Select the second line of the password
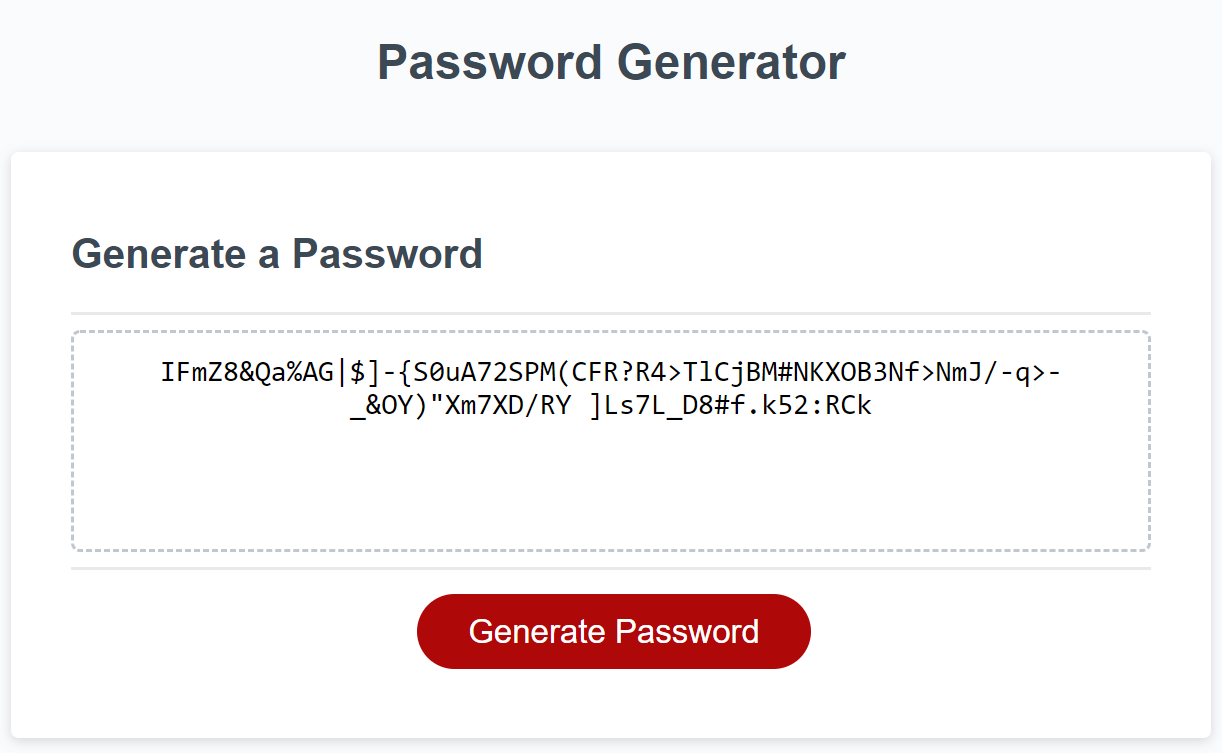Screen dimensions: 1222x753 tap(613, 406)
